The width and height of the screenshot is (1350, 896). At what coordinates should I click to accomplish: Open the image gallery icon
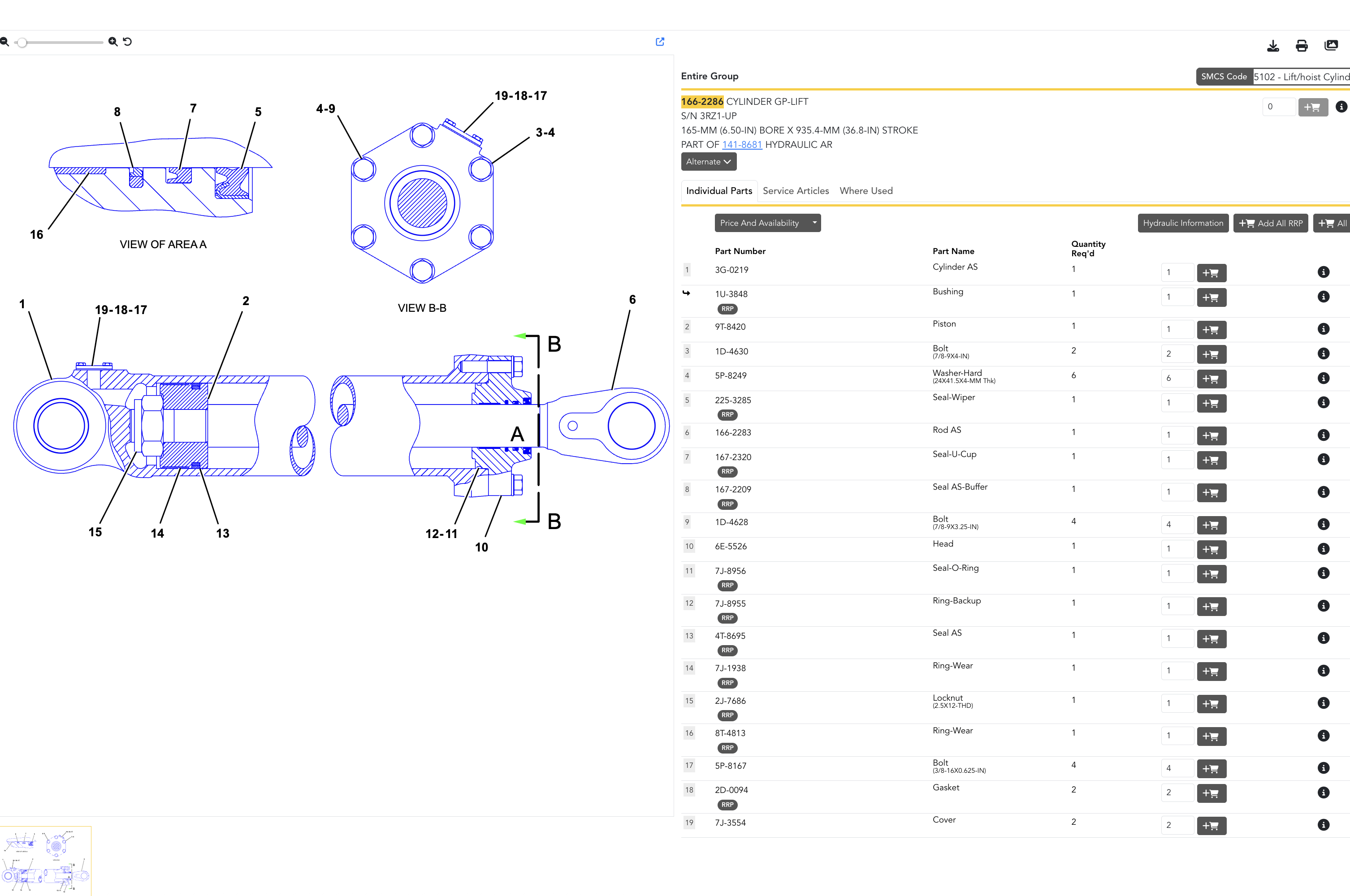pyautogui.click(x=1331, y=46)
